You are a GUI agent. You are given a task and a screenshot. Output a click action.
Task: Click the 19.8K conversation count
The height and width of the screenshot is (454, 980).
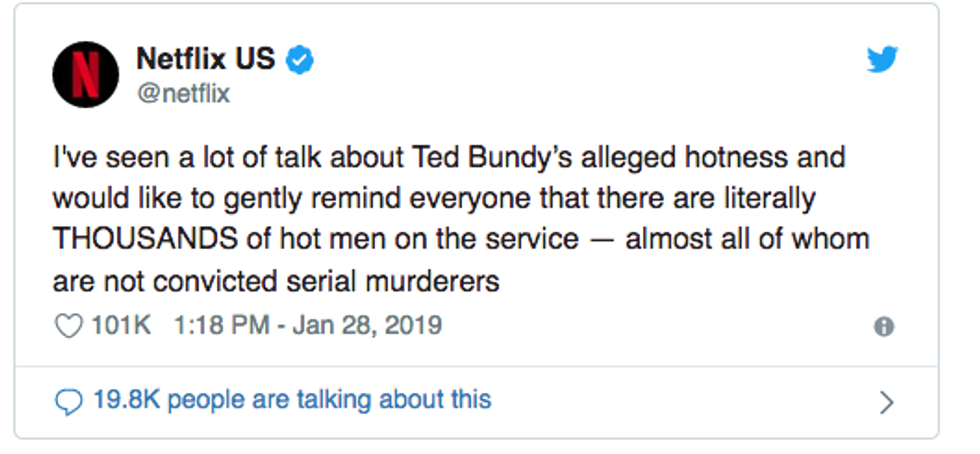click(123, 401)
